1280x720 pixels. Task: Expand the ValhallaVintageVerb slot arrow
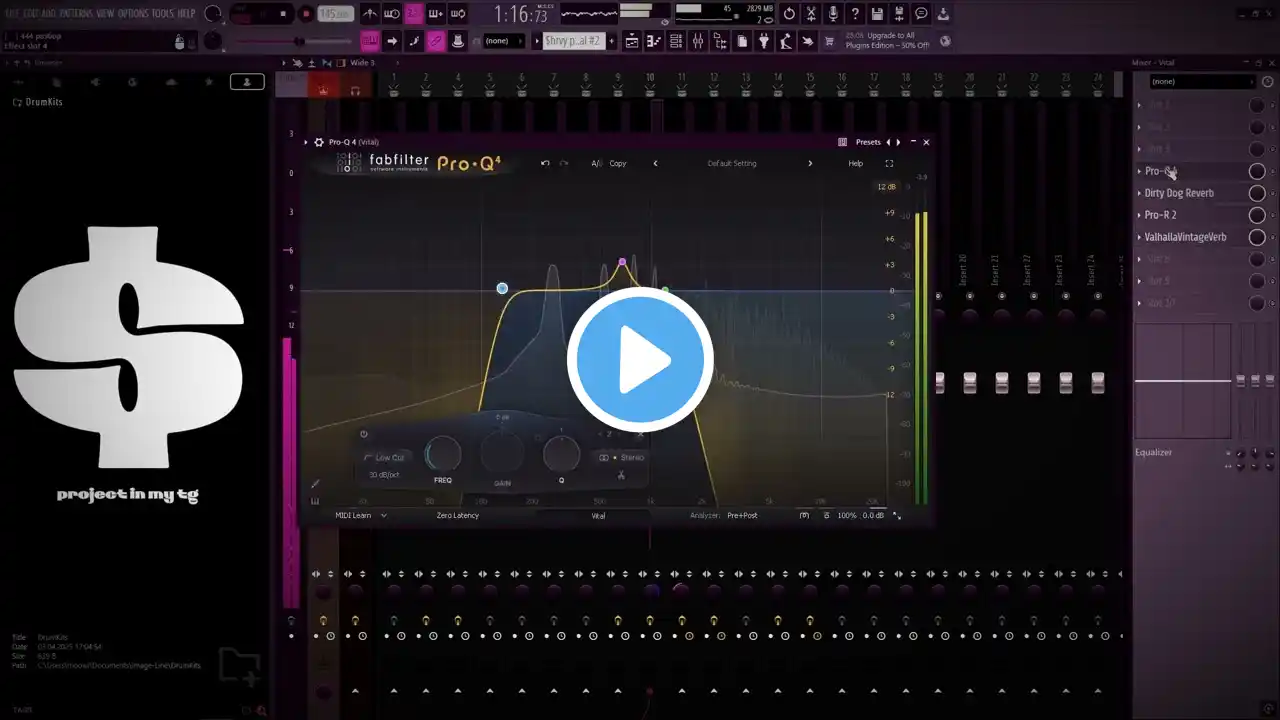(1139, 237)
